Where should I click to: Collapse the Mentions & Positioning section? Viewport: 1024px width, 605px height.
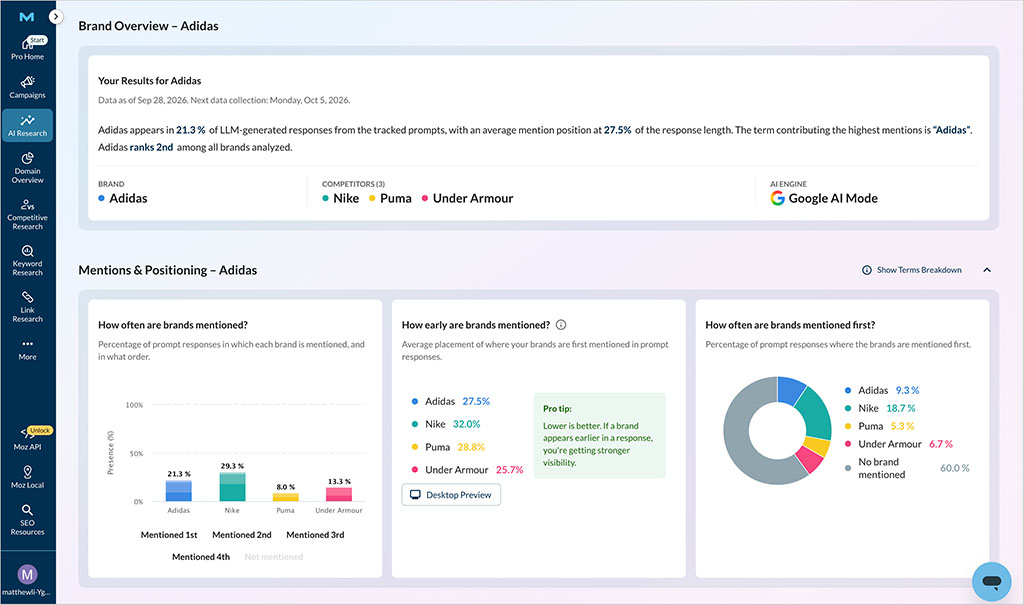click(987, 270)
